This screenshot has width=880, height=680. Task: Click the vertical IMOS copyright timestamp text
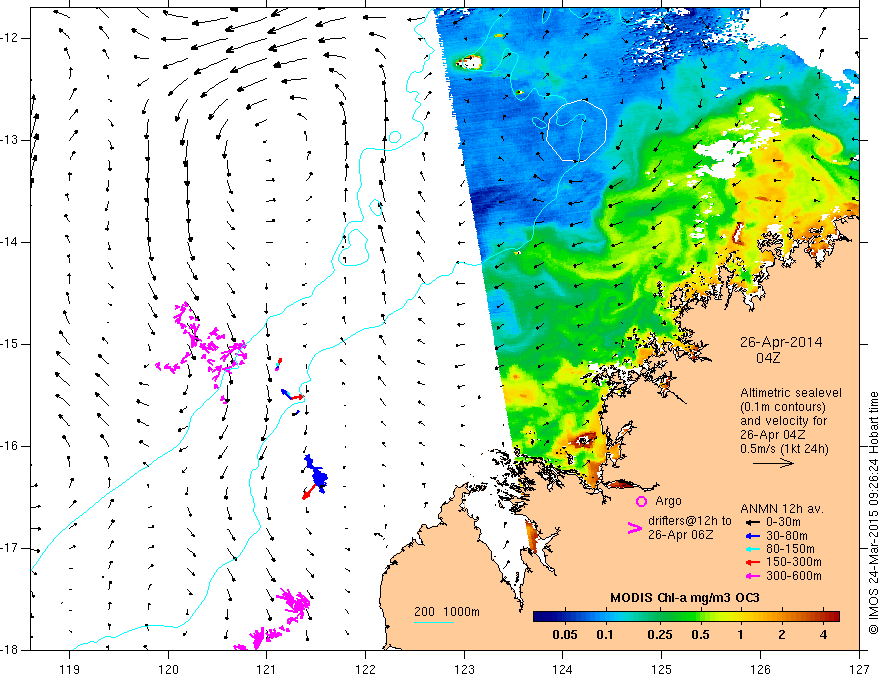pos(873,513)
